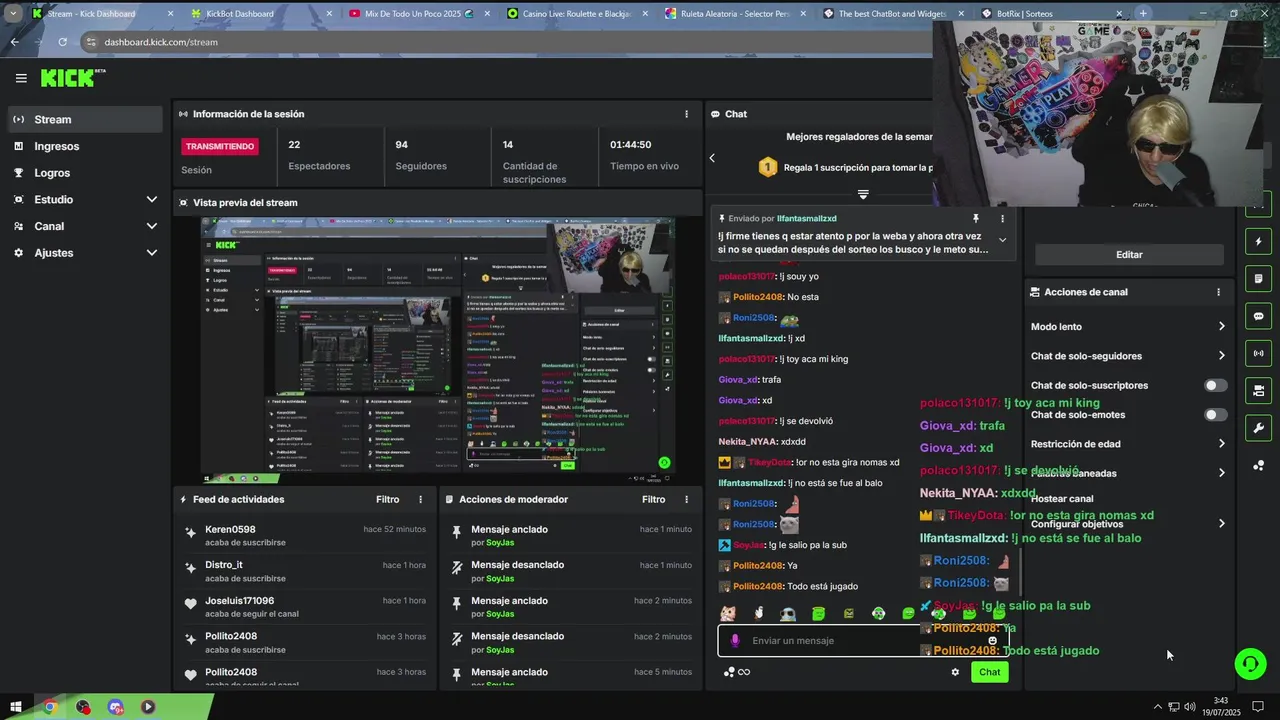Viewport: 1280px width, 720px height.
Task: Toggle Chat de solo-emotes switch
Action: point(1215,415)
